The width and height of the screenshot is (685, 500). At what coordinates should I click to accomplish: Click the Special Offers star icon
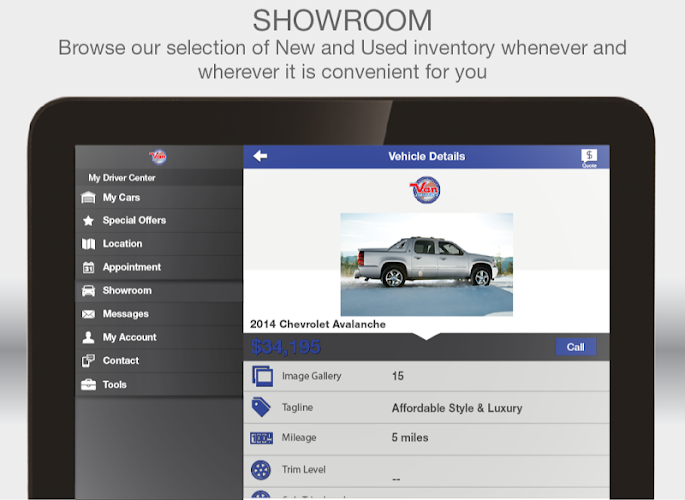click(88, 221)
